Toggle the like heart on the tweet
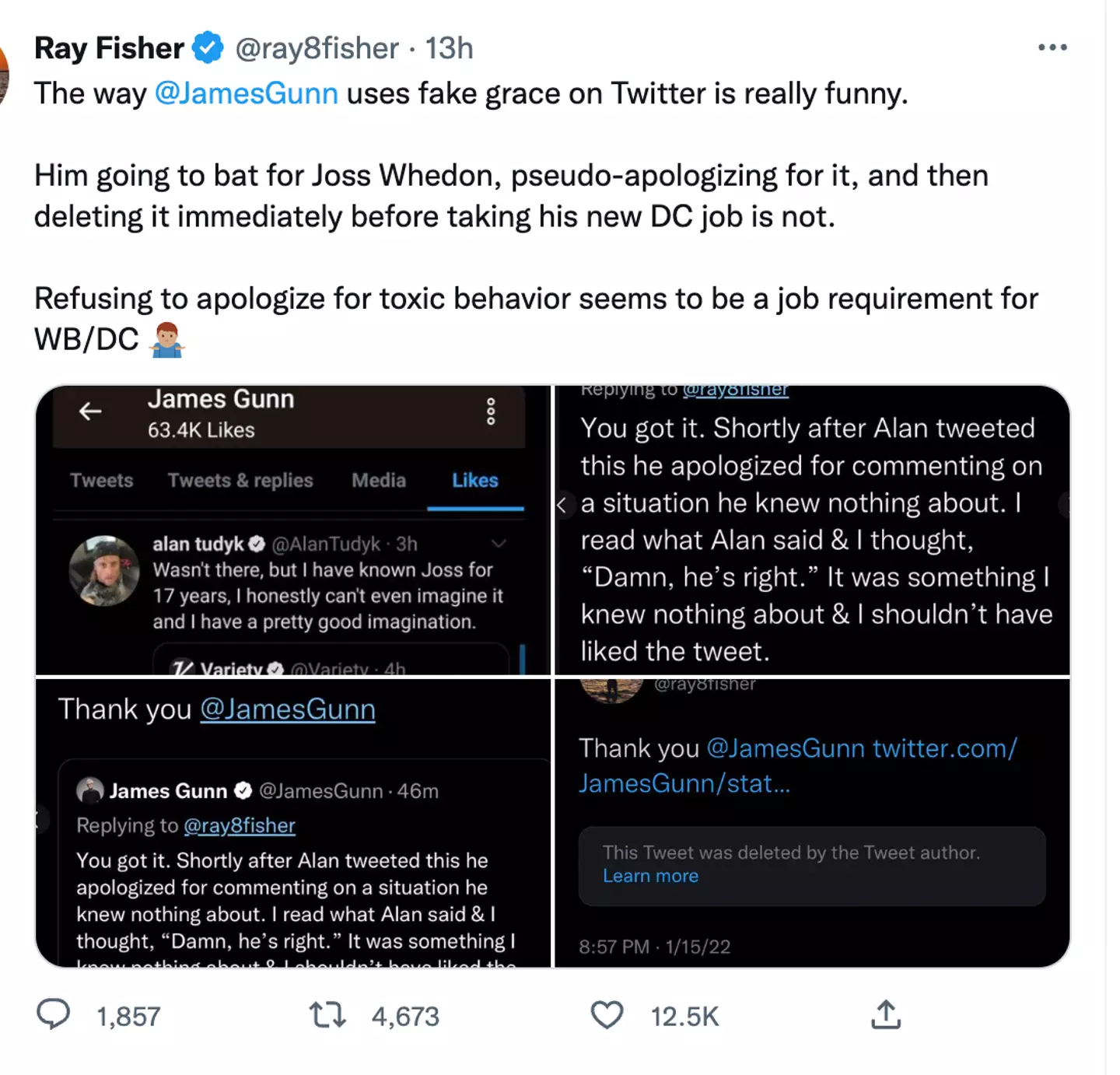Image resolution: width=1120 pixels, height=1075 pixels. pyautogui.click(x=607, y=1014)
